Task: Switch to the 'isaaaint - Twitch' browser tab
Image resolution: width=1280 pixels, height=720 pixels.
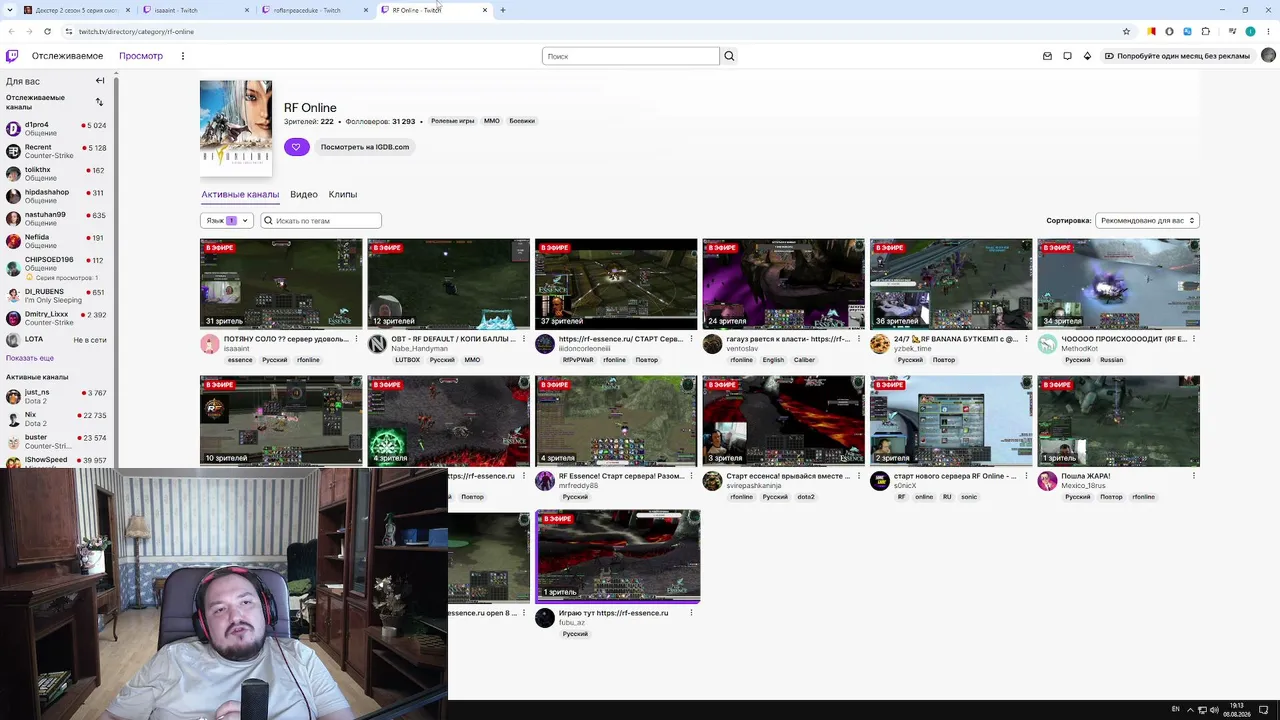Action: click(197, 10)
